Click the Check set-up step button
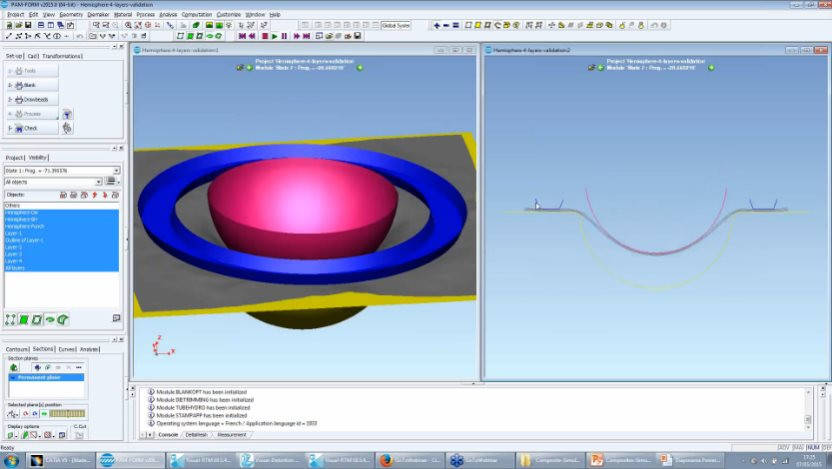This screenshot has height=469, width=832. 32,128
